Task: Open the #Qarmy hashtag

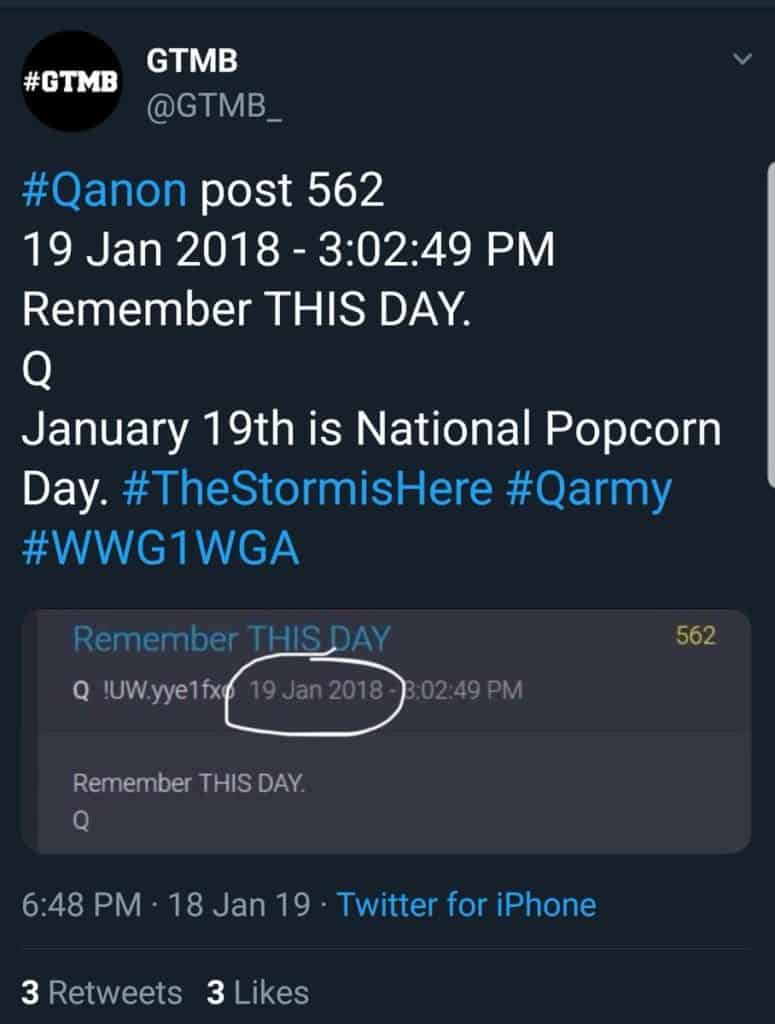Action: [x=588, y=490]
